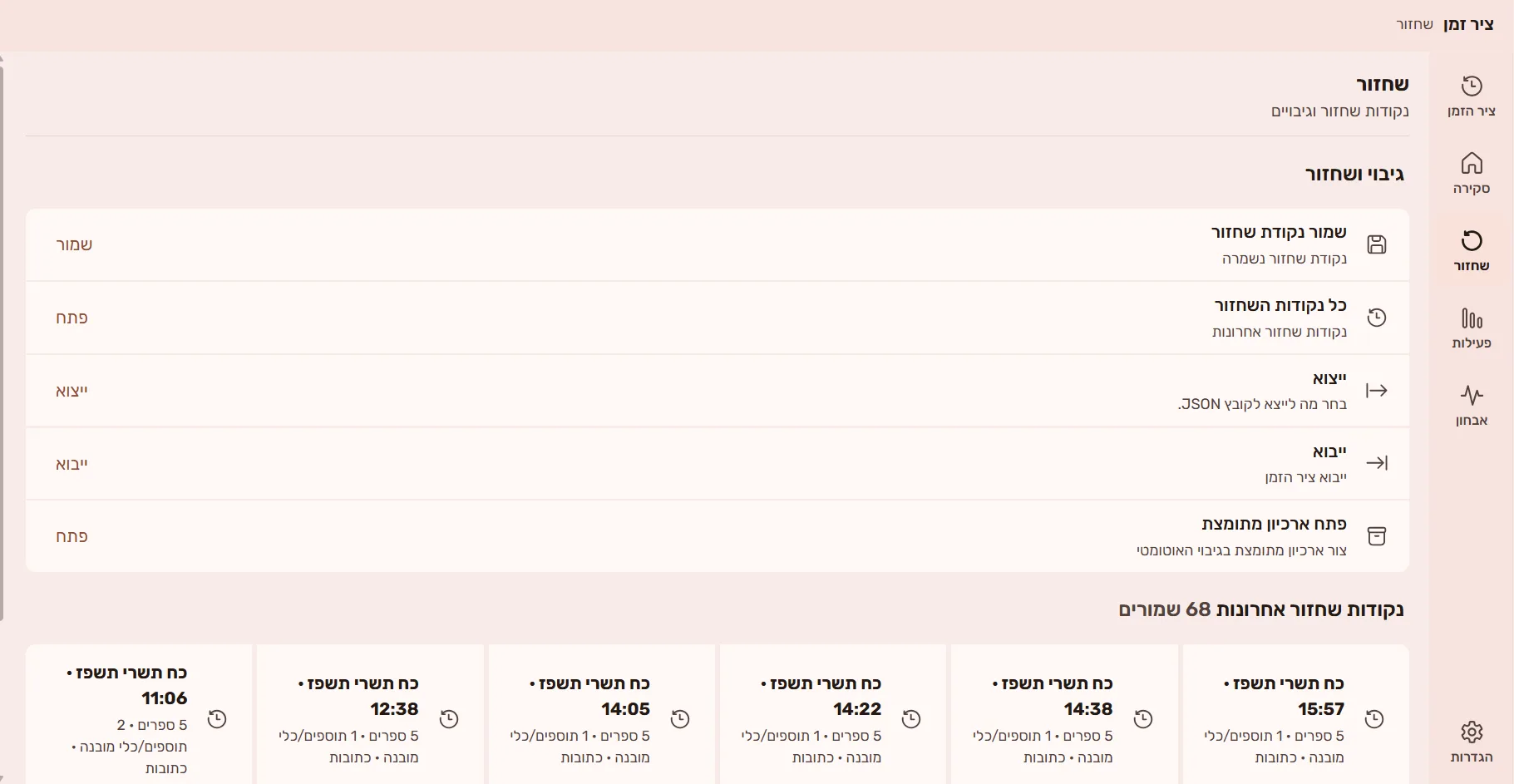Click the 14:38 time text
Screen dimensions: 1514x784
coord(1088,709)
